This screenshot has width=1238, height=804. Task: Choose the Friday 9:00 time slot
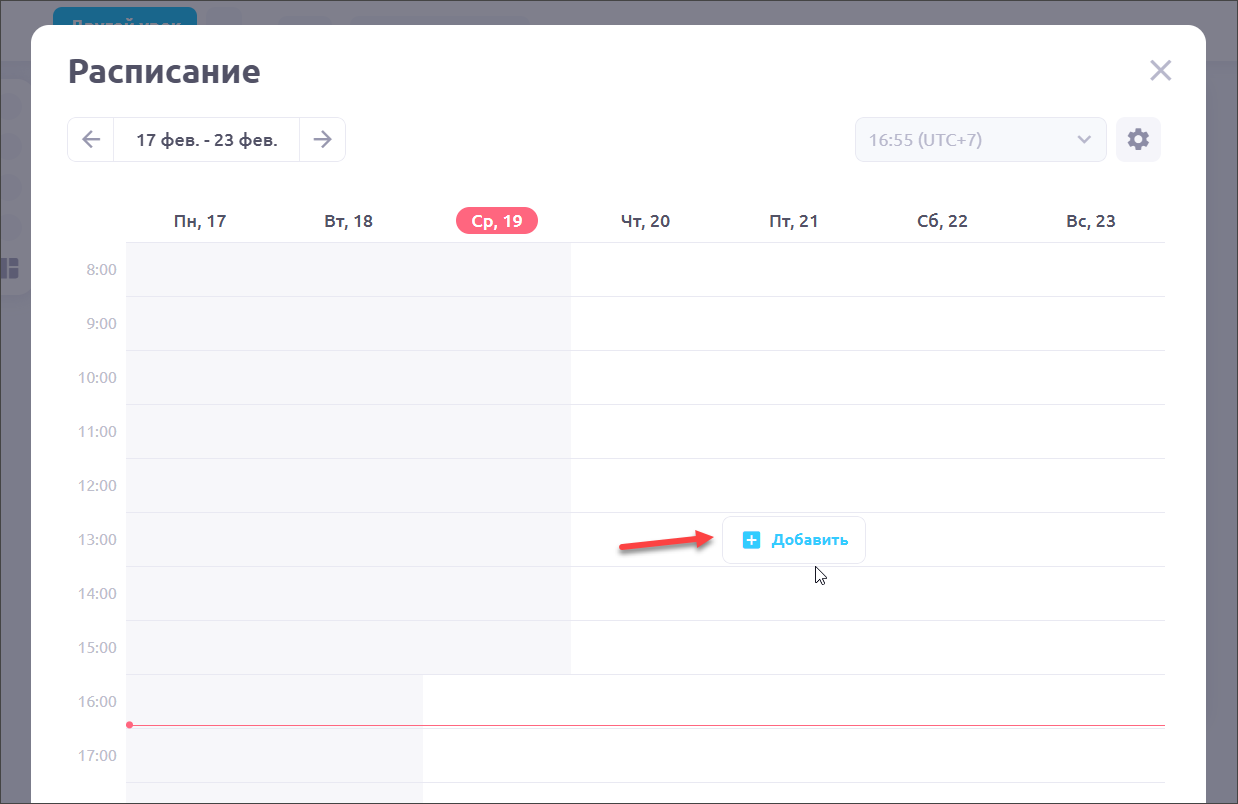tap(794, 324)
